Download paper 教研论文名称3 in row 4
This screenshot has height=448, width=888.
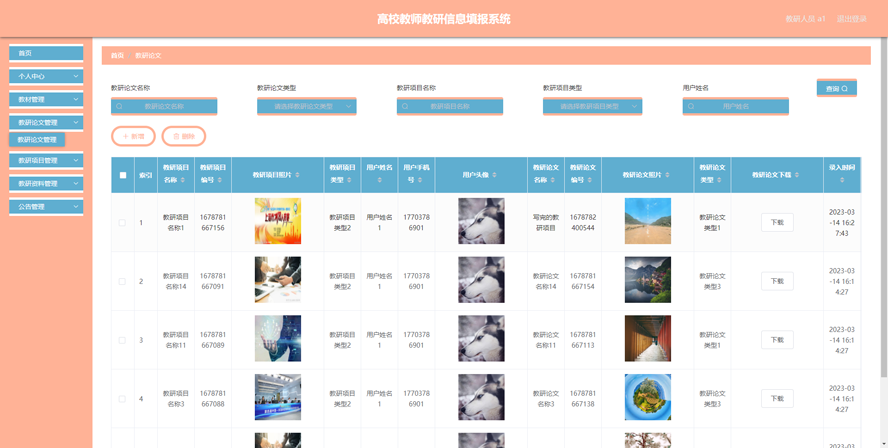pos(777,399)
